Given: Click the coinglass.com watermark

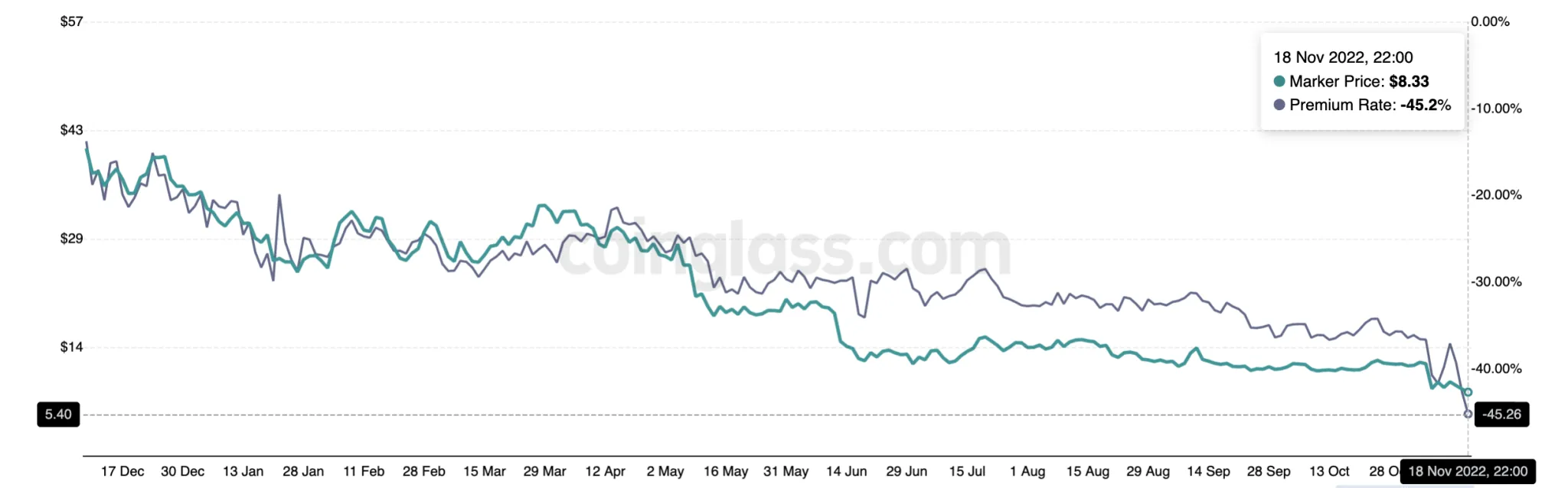Looking at the screenshot, I should (785, 249).
